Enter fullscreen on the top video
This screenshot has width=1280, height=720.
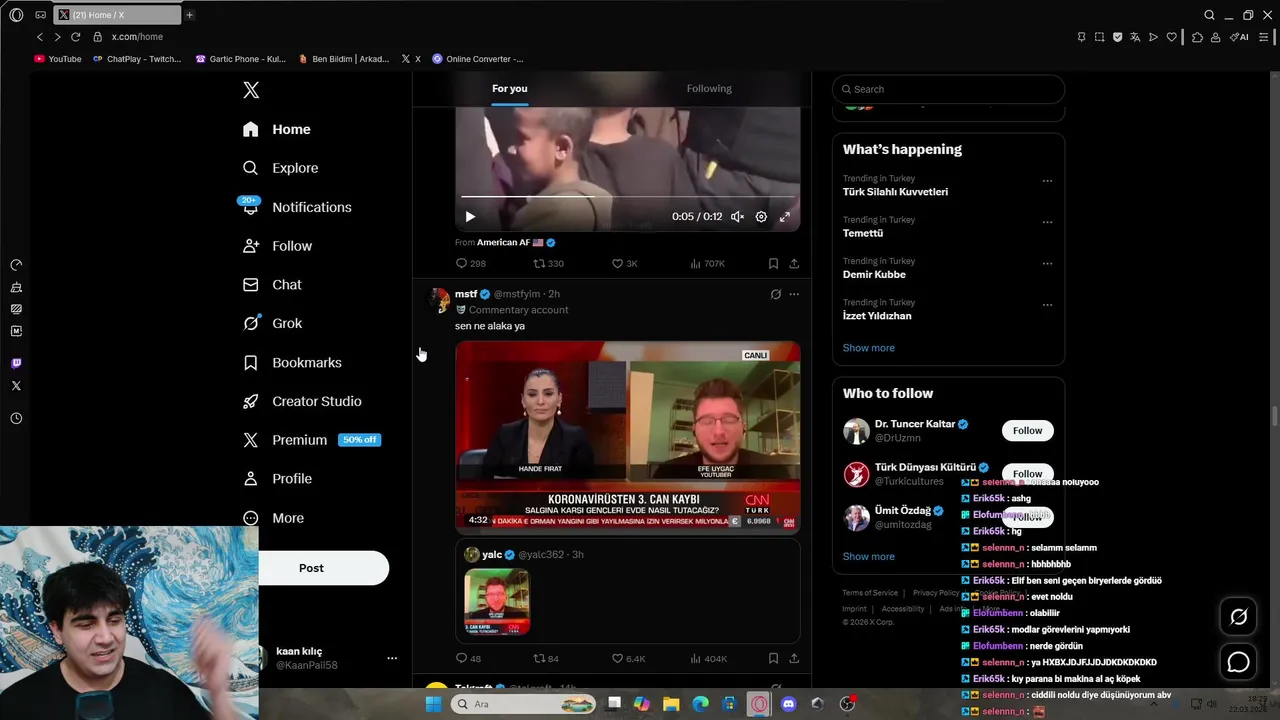[x=785, y=217]
